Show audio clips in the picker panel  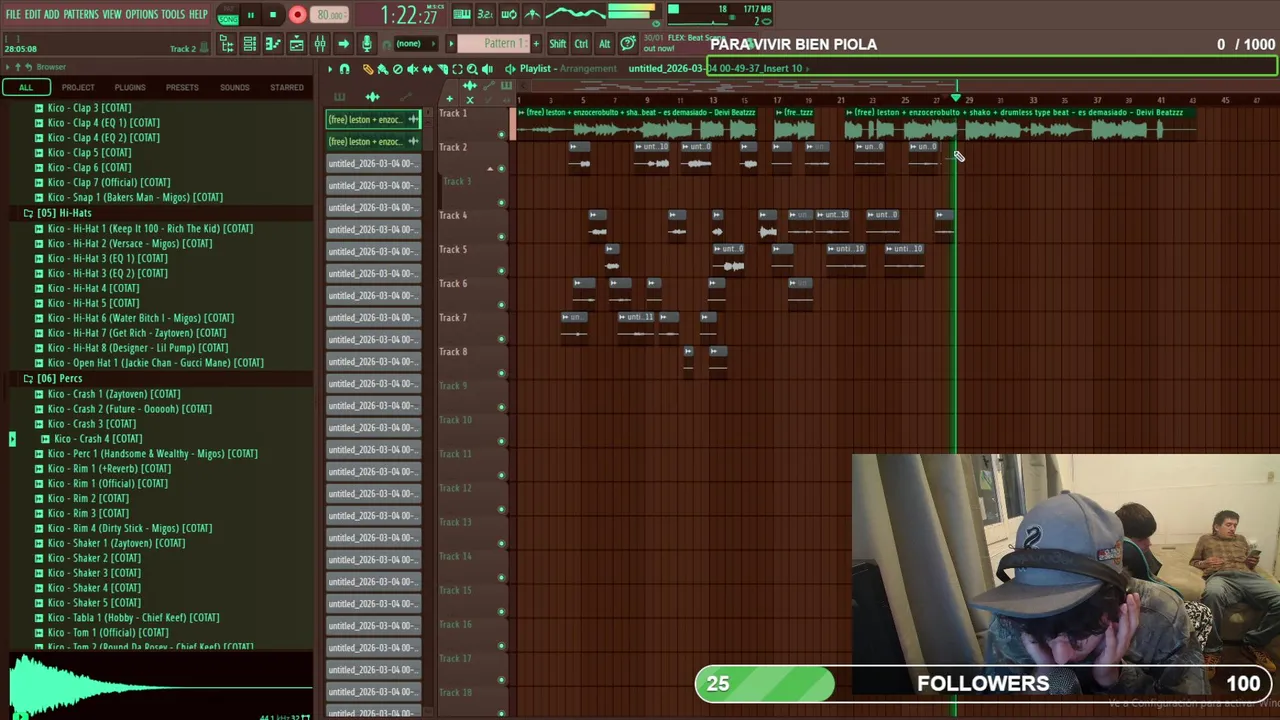[372, 97]
